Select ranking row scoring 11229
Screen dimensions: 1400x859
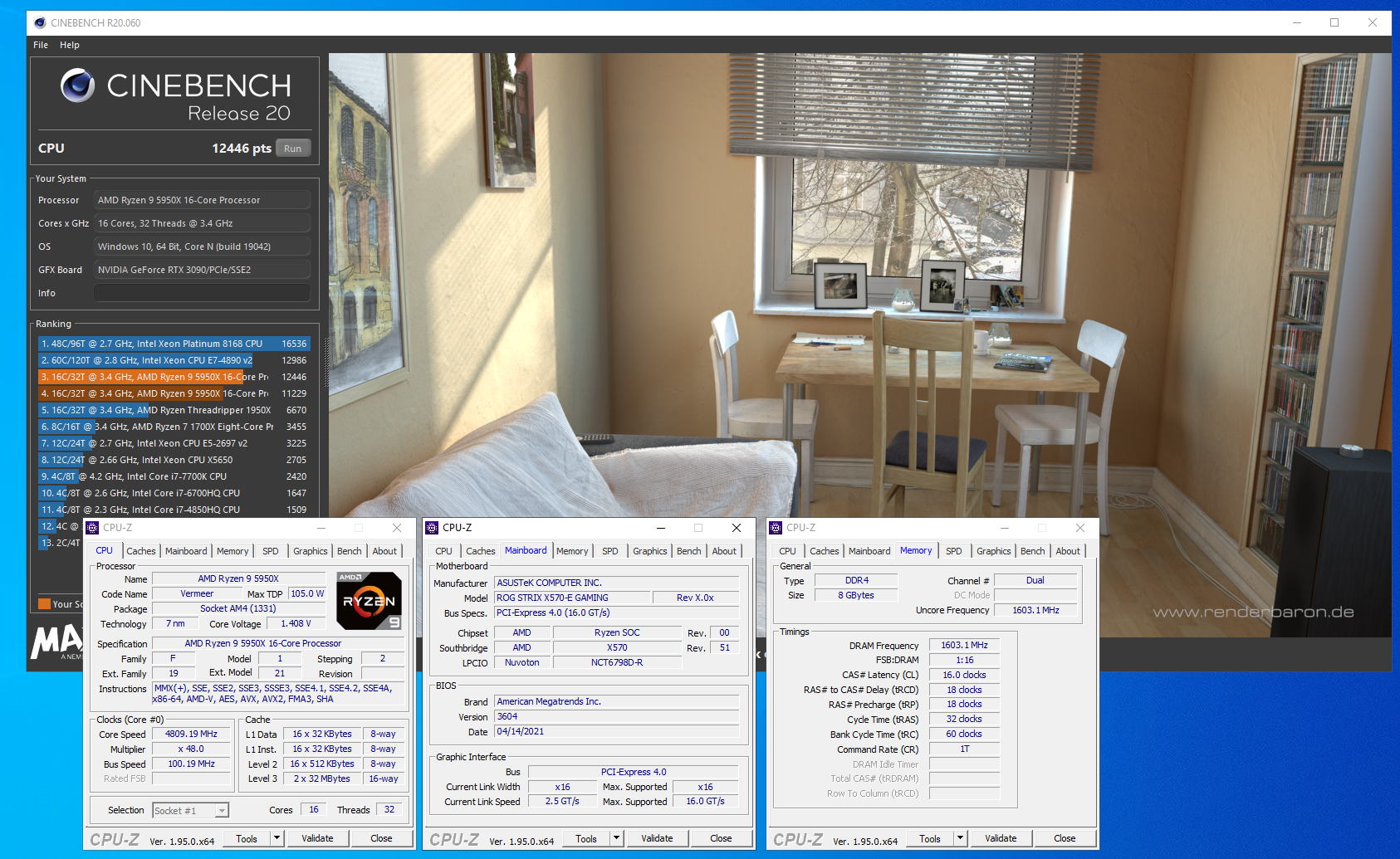pyautogui.click(x=174, y=393)
